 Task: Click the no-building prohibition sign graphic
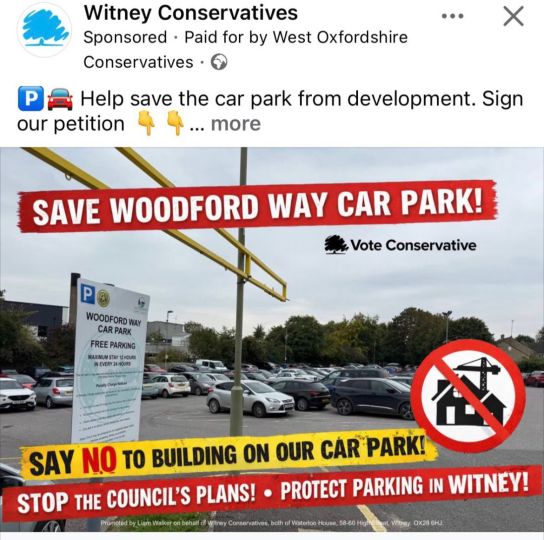click(x=468, y=396)
